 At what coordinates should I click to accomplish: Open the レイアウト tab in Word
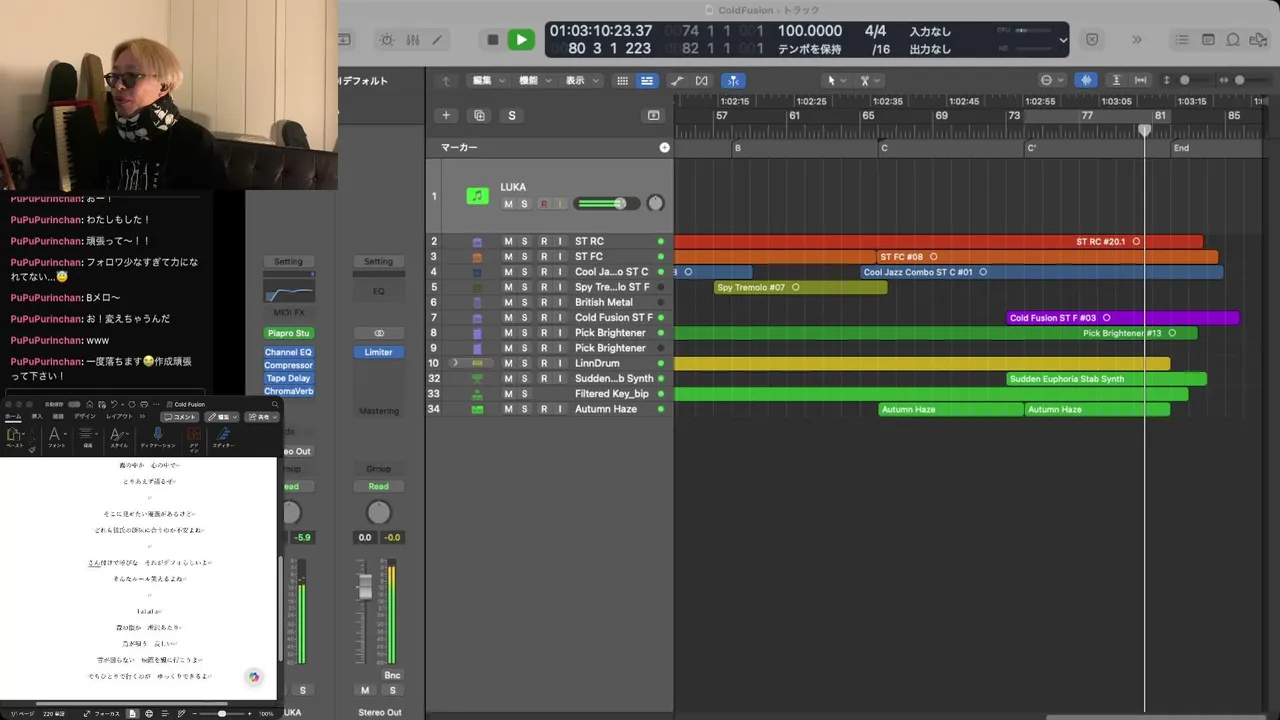click(119, 416)
